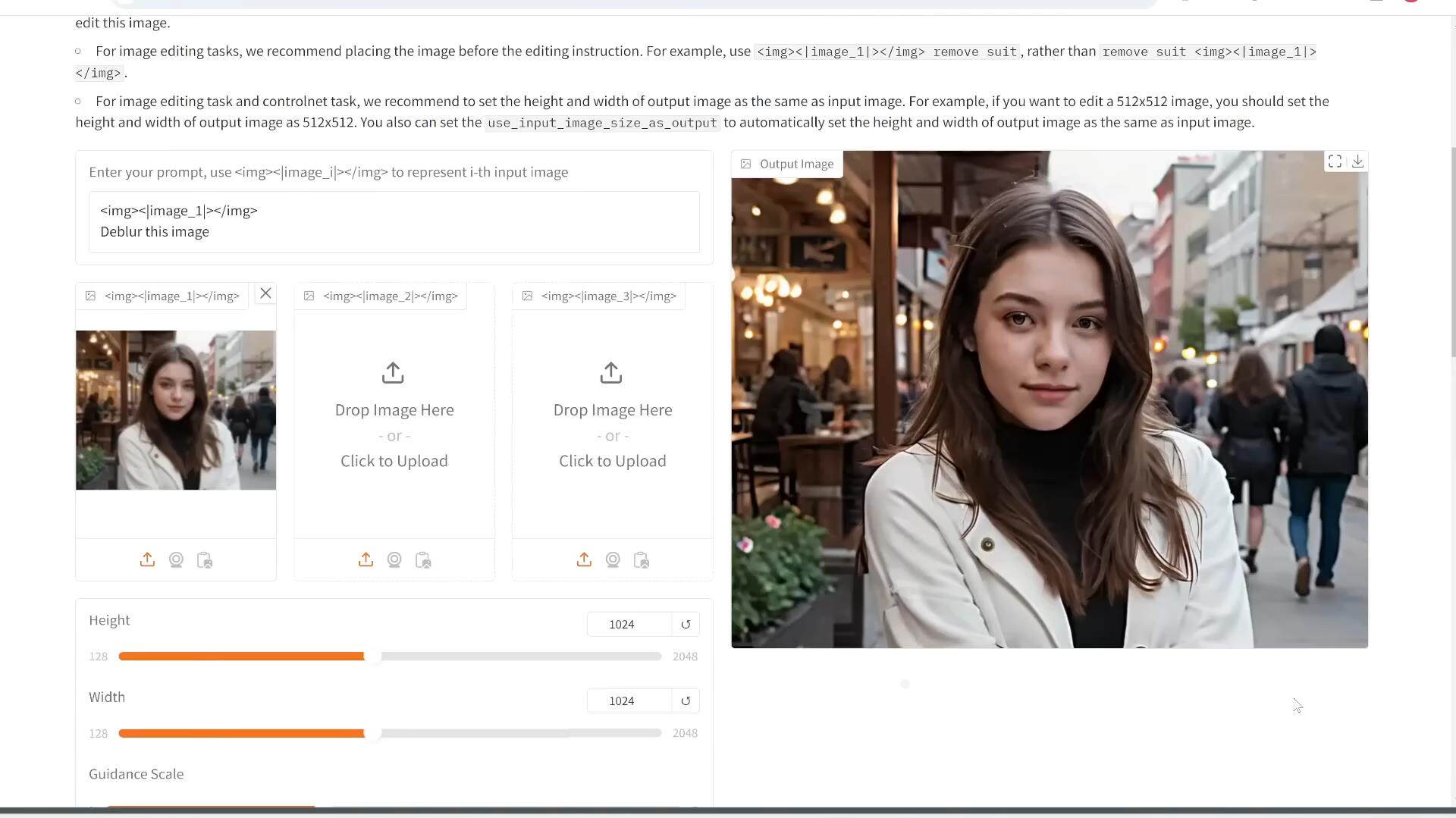Focus the Height number input field

click(628, 625)
